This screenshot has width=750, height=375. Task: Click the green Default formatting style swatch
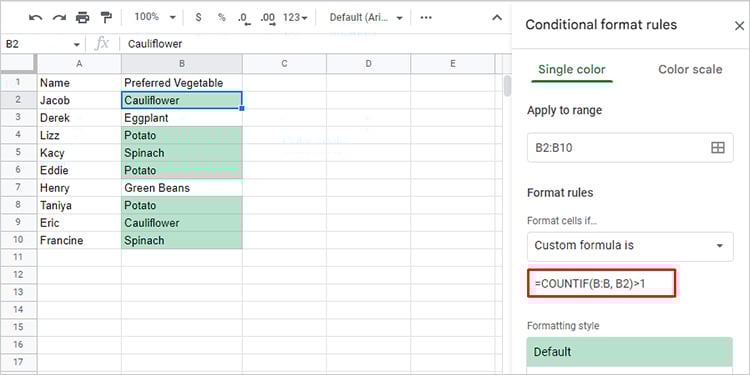tap(630, 352)
